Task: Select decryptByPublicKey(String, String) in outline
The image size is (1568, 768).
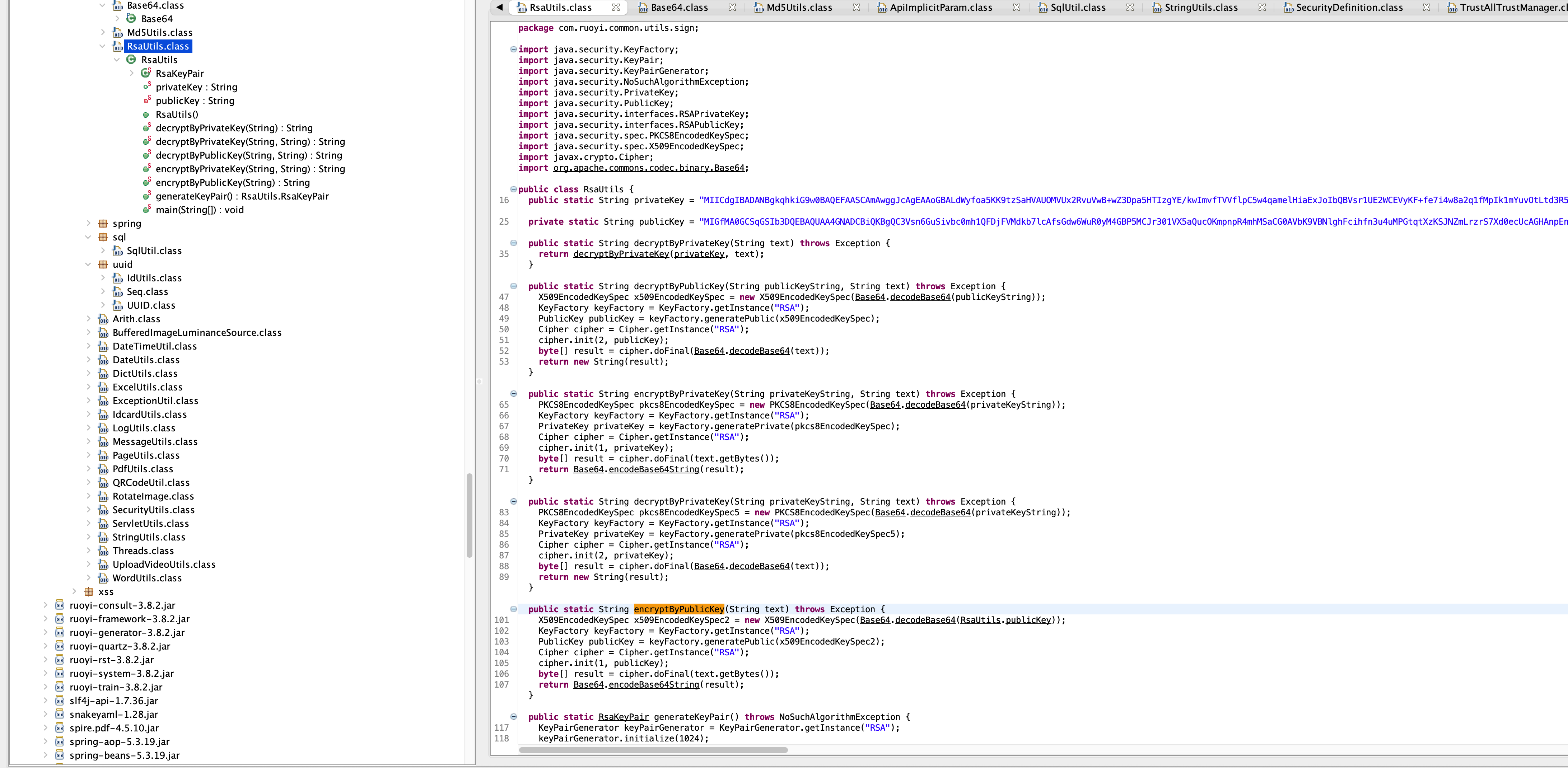Action: pos(248,155)
